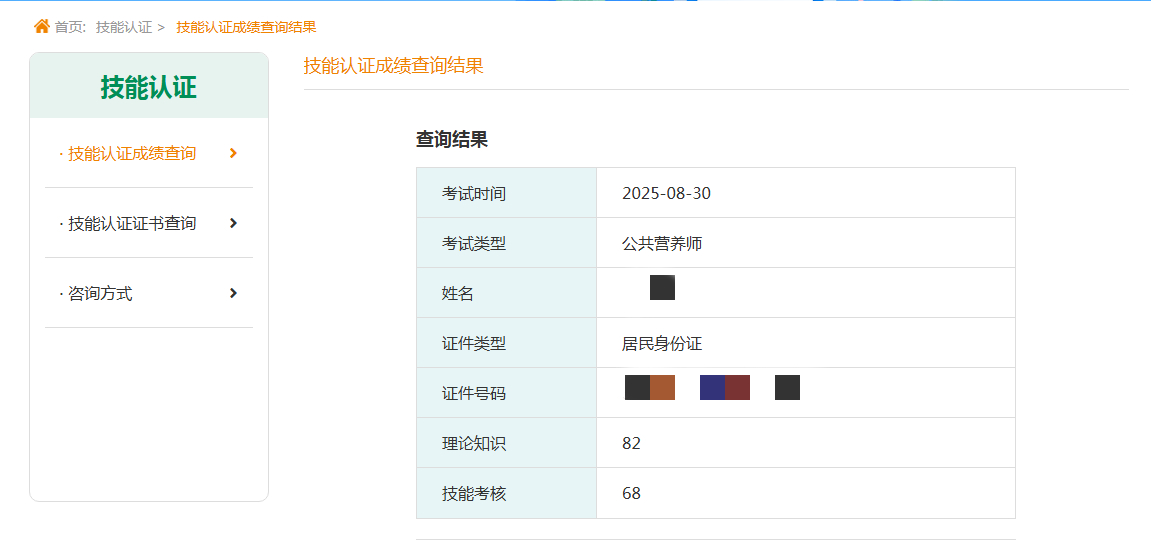Screen dimensions: 1151x540
Task: Click orange chevron beside 技能认证成绩查询
Action: click(x=233, y=153)
